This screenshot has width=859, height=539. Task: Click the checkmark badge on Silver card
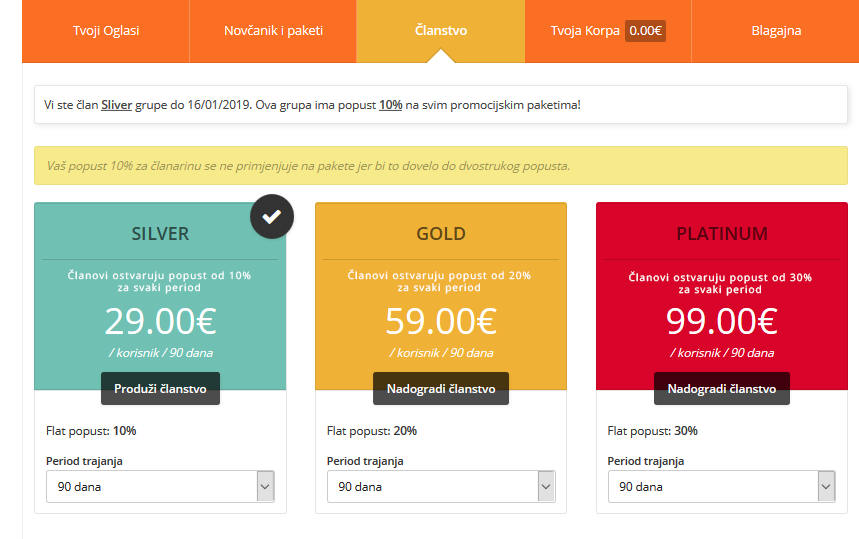[272, 216]
